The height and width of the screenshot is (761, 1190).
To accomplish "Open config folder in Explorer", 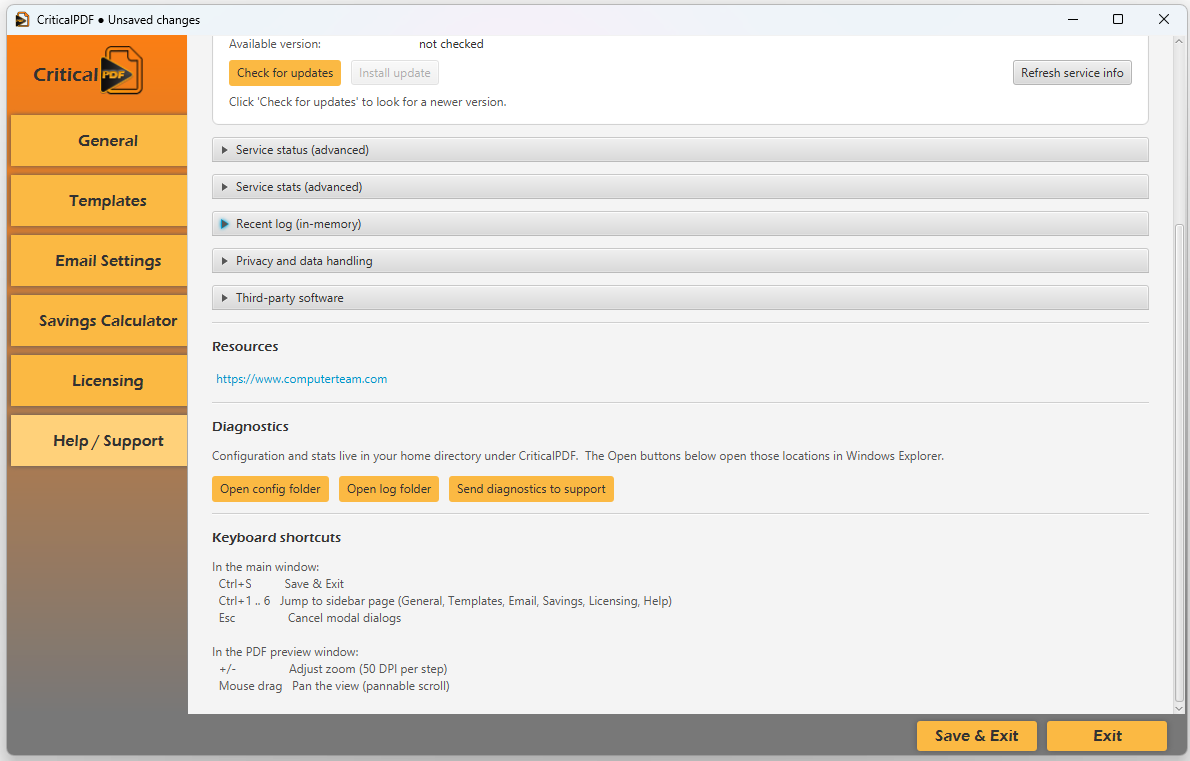I will point(270,489).
